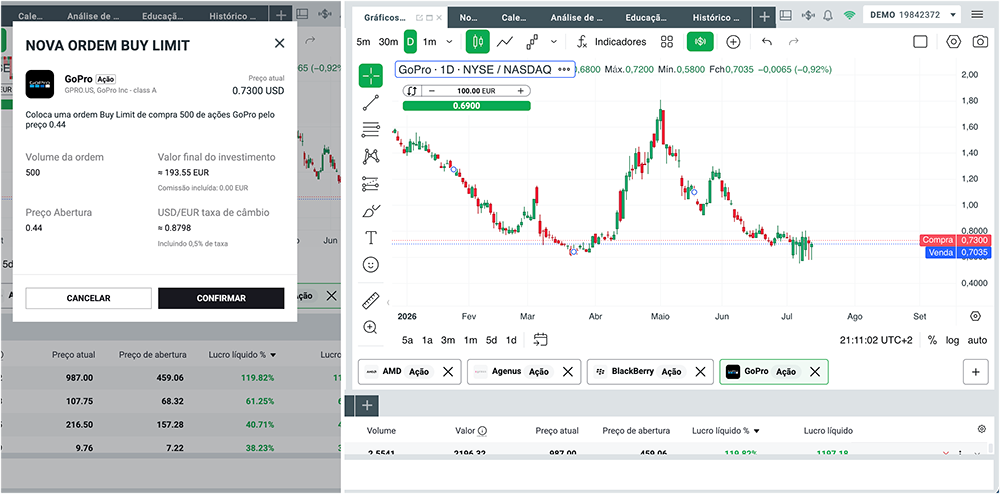The height and width of the screenshot is (494, 1000).
Task: Switch to line chart style
Action: point(505,41)
